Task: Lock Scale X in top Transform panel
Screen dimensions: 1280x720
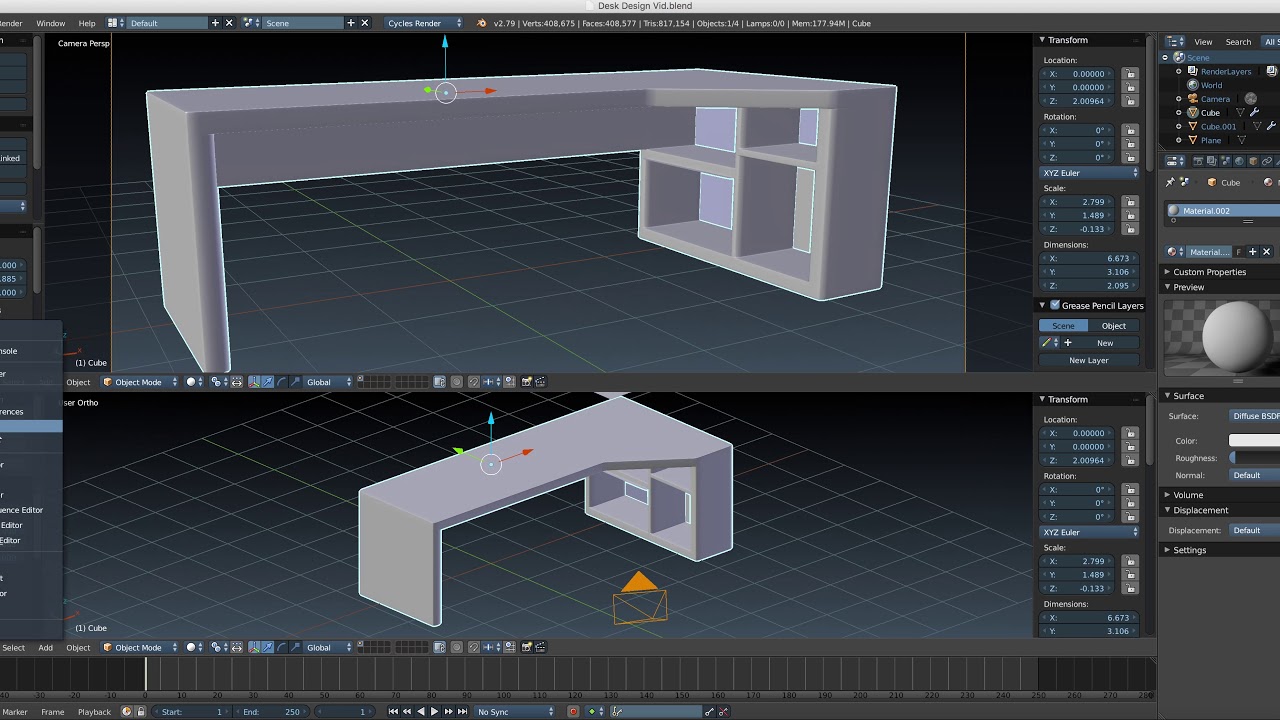Action: (x=1130, y=202)
